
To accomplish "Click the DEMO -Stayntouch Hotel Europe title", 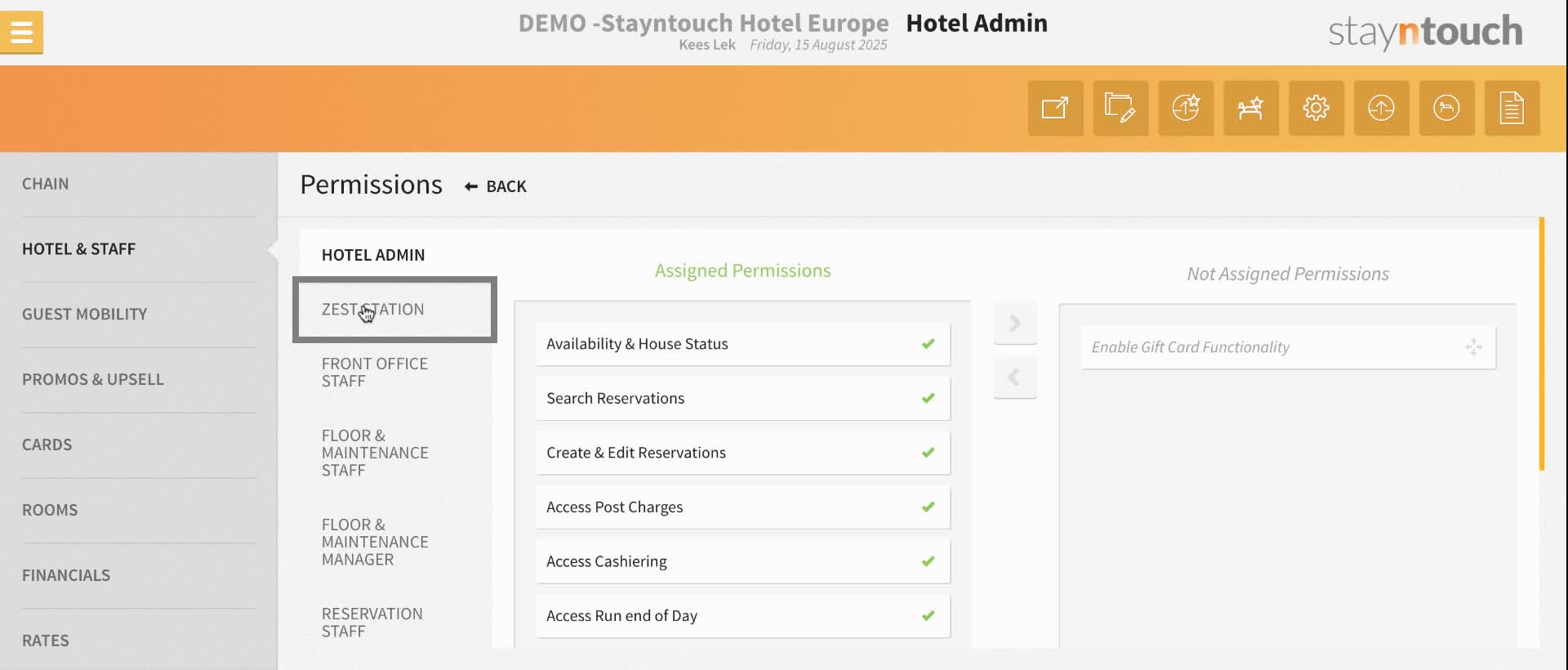I will pyautogui.click(x=703, y=23).
